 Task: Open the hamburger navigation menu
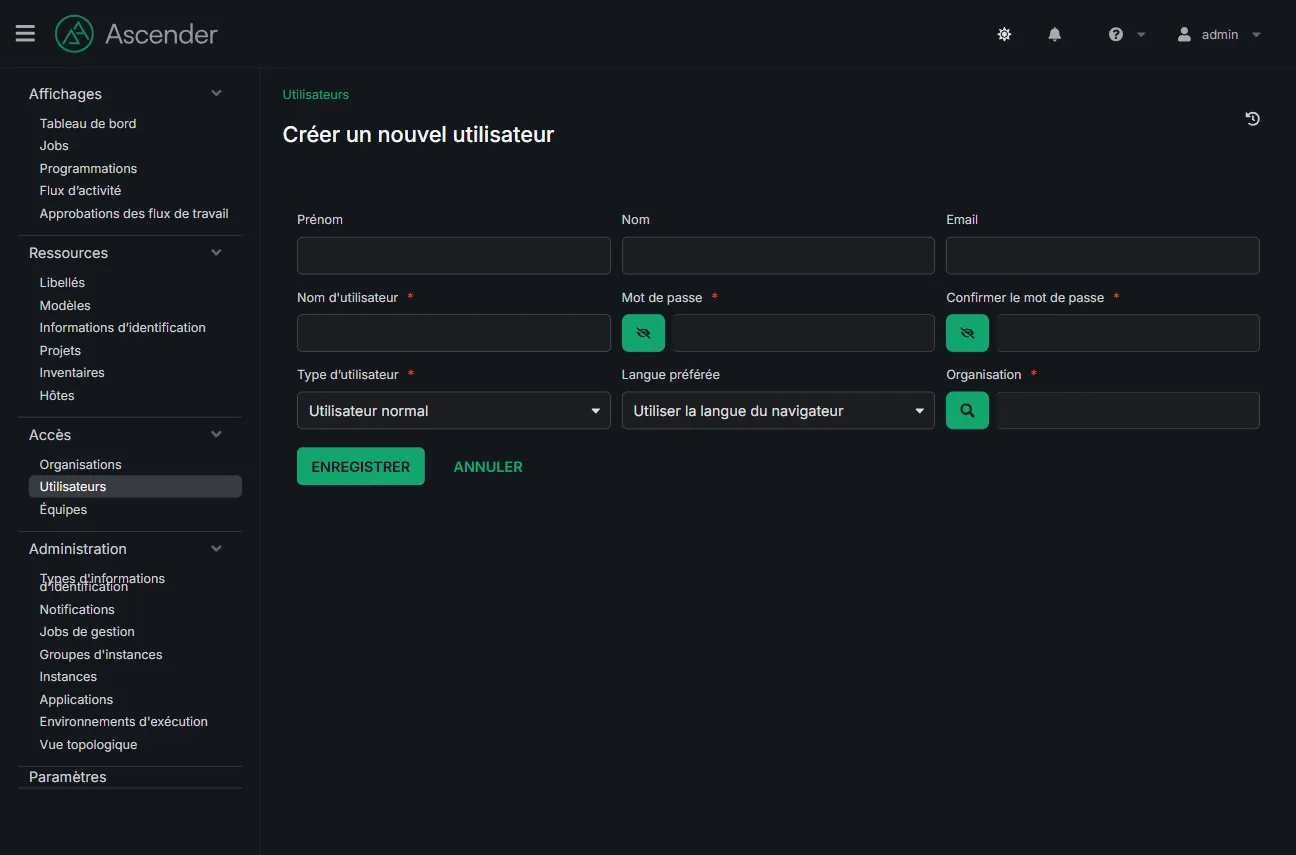[x=25, y=34]
